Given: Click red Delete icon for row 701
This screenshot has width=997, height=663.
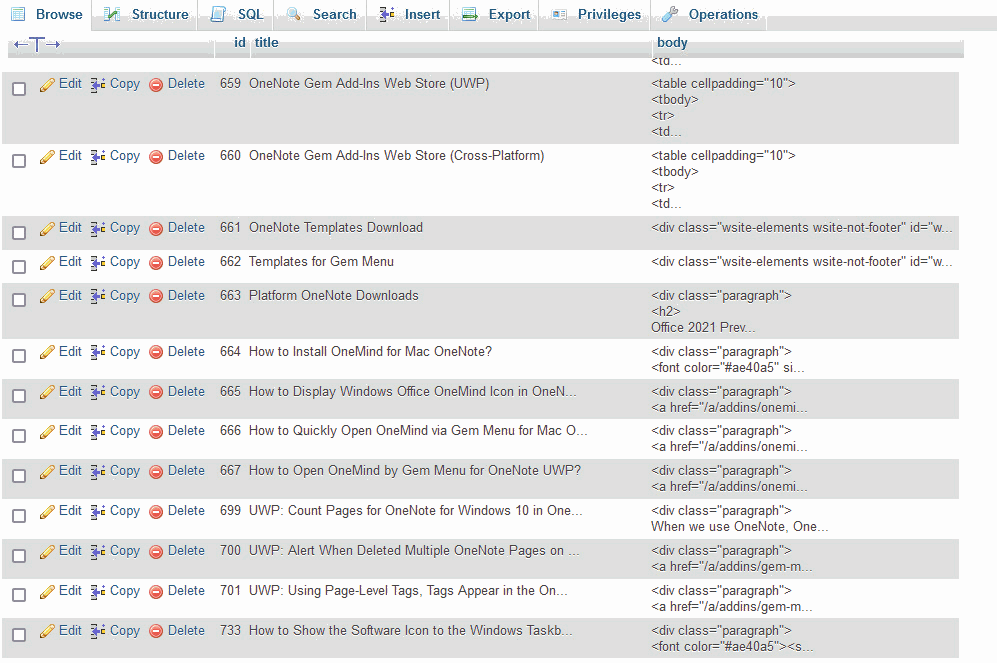Looking at the screenshot, I should [156, 592].
